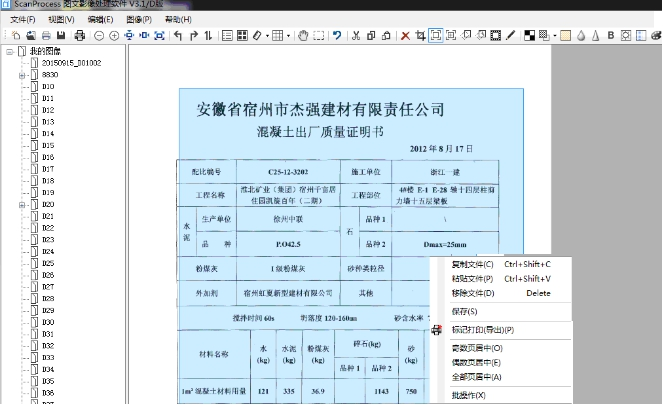
Task: Rotate the image left
Action: pyautogui.click(x=178, y=36)
